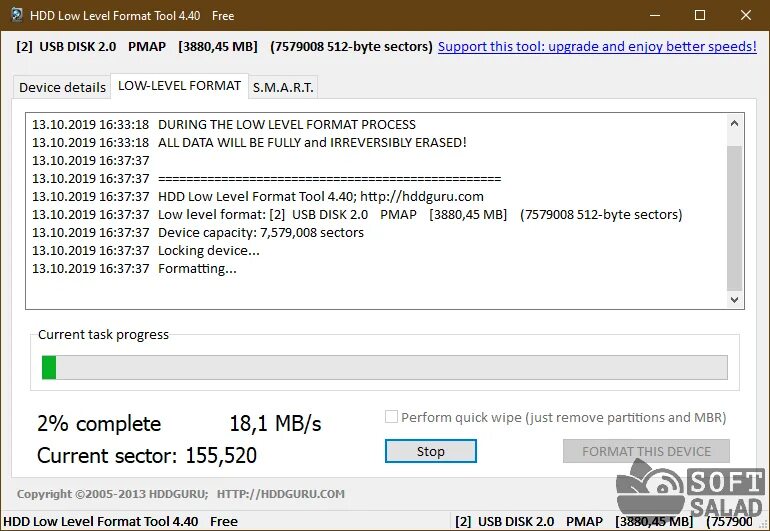Click the '18,1 MB/s' speed readout

[275, 423]
